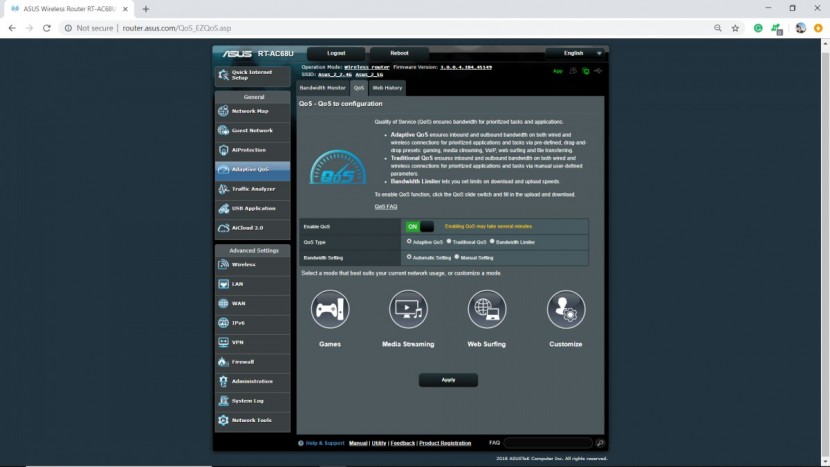Click the browser zoom magnifier icon
Image resolution: width=830 pixels, height=467 pixels.
tap(718, 28)
